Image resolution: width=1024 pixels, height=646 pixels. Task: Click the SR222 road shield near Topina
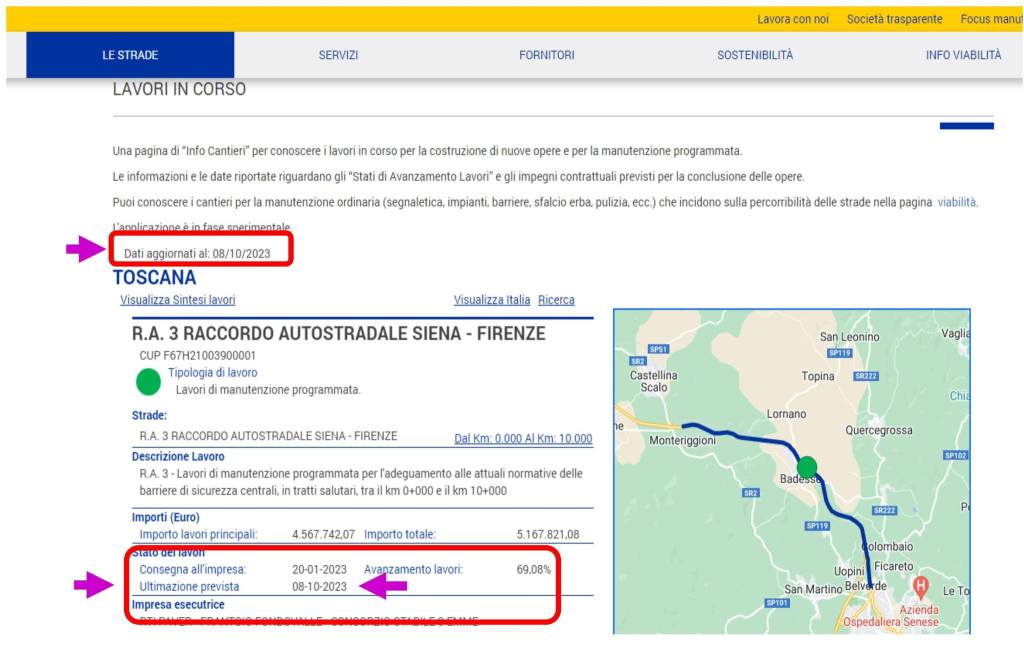pyautogui.click(x=865, y=376)
